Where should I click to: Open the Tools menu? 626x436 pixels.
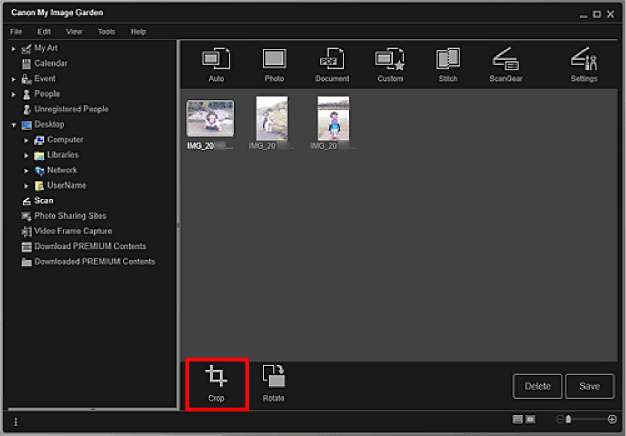[x=106, y=32]
